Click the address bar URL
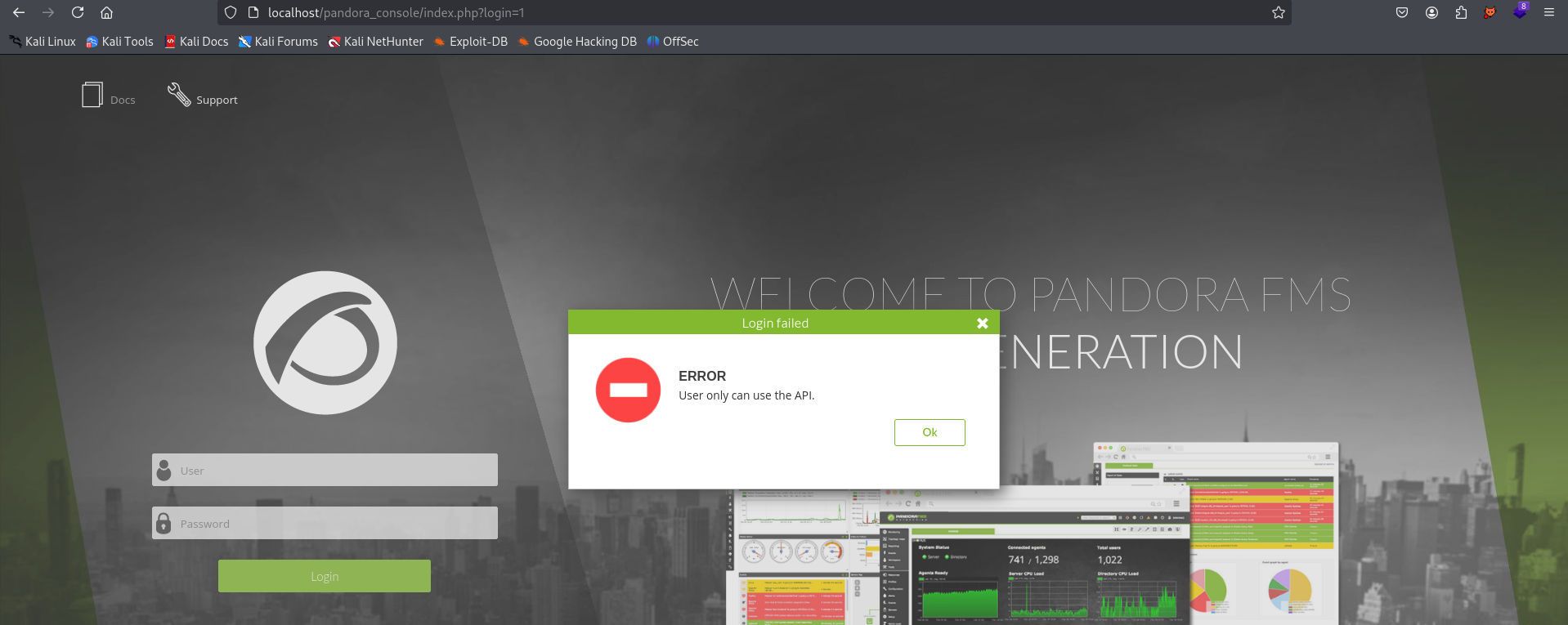Screen dimensions: 1568x625 (396, 12)
